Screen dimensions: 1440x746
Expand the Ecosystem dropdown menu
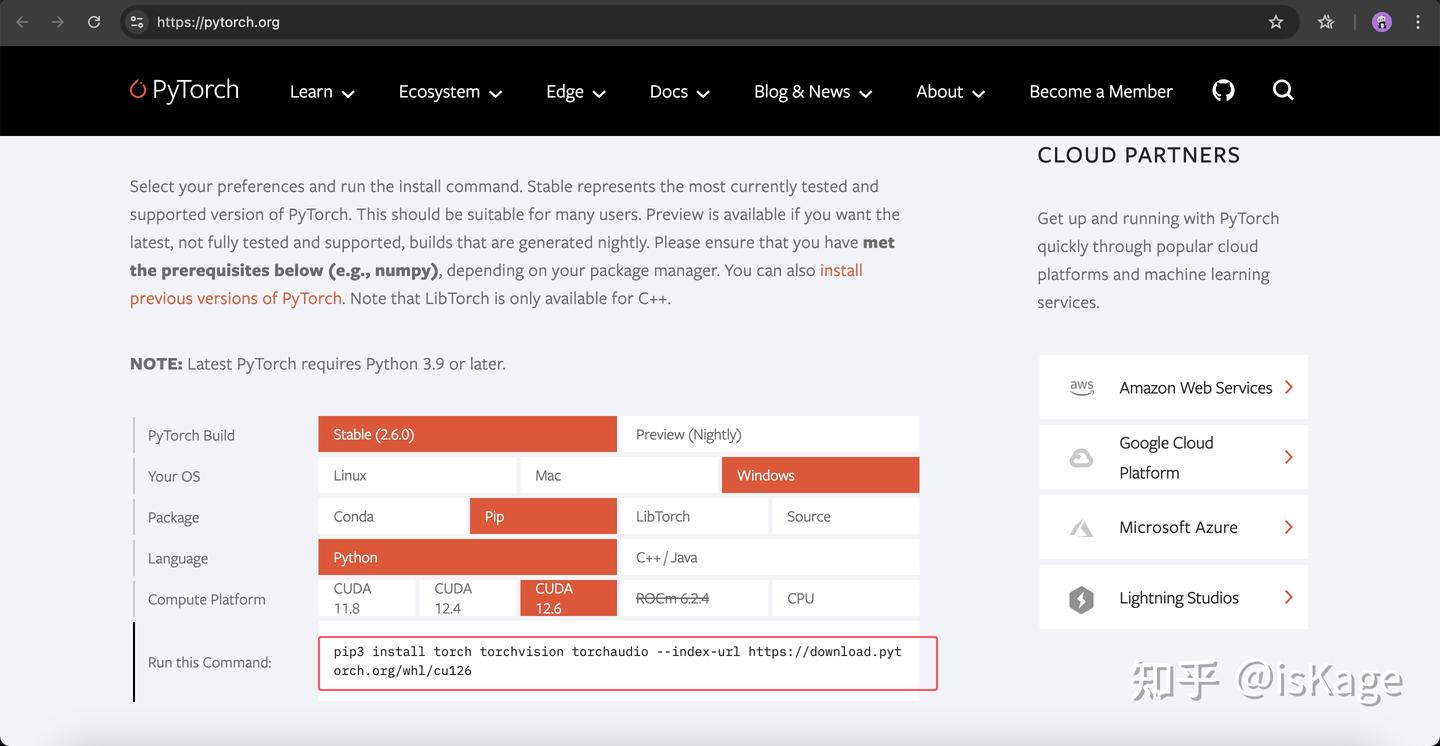450,92
